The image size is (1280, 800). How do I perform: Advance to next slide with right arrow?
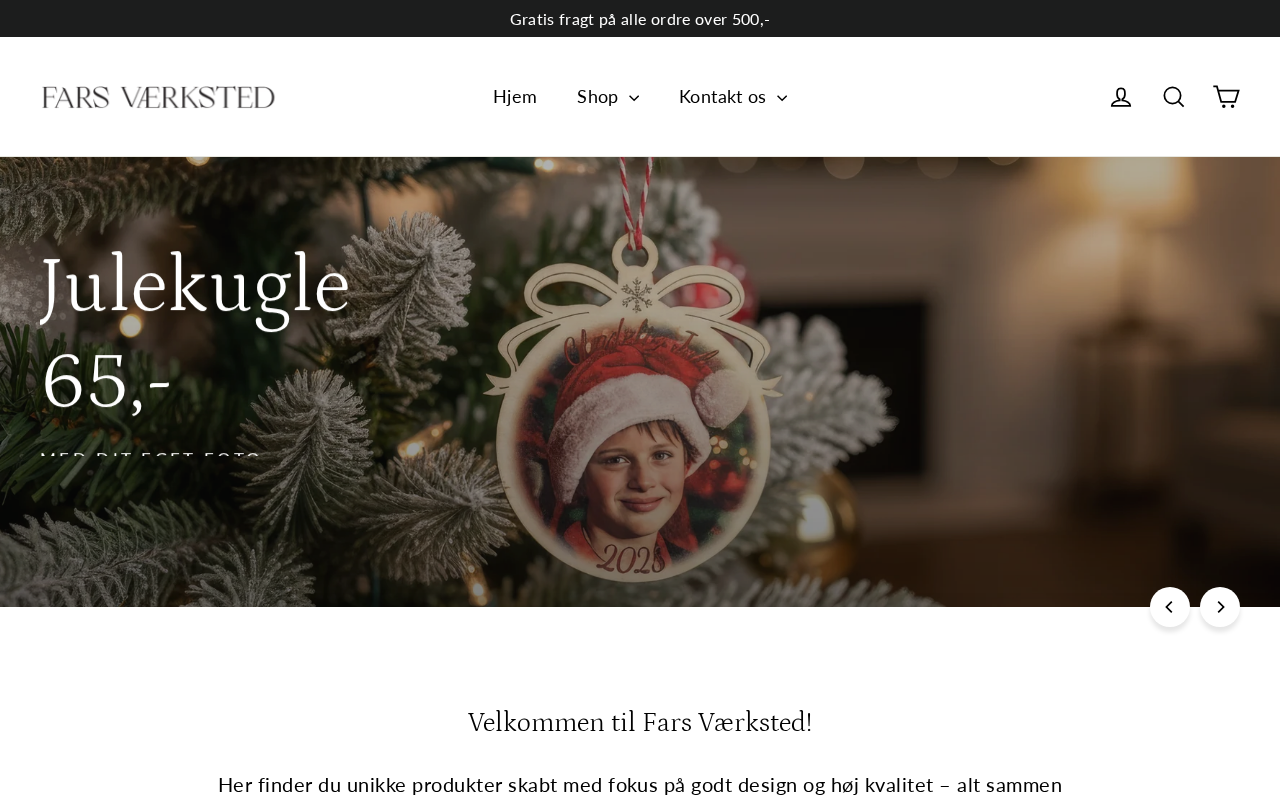(1220, 607)
